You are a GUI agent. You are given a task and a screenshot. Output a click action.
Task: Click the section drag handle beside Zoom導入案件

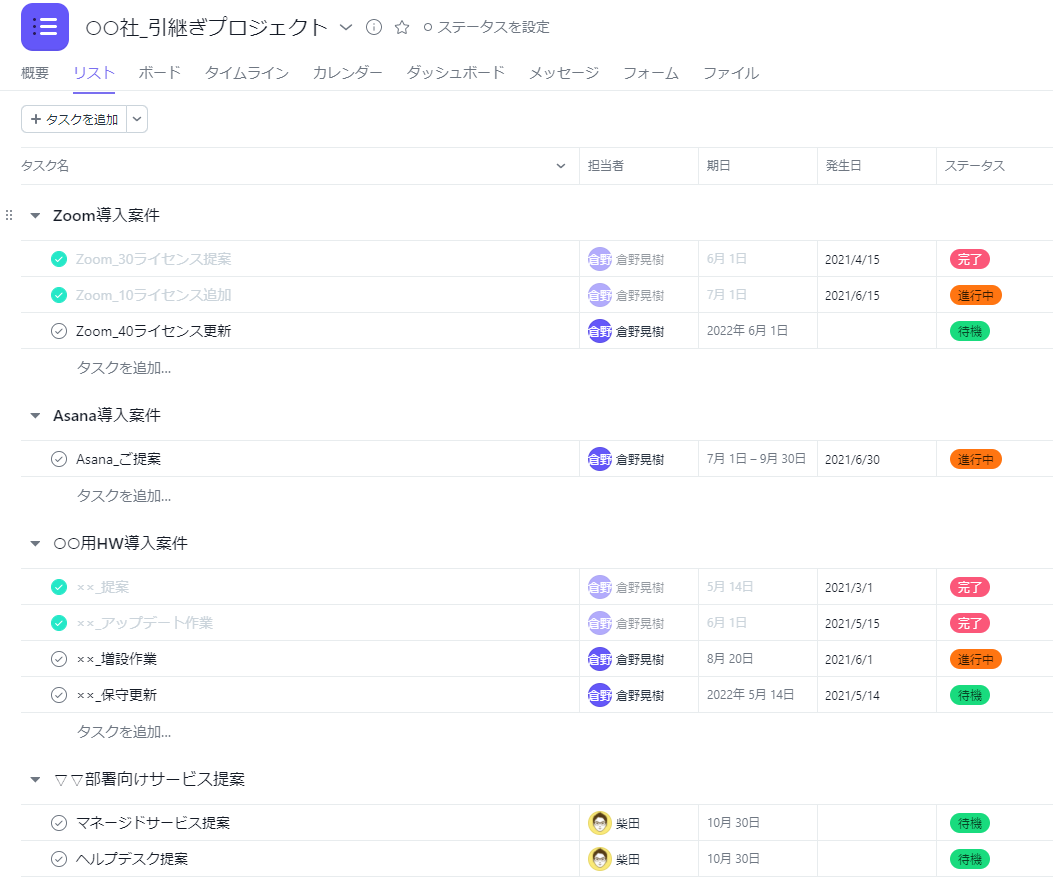[9, 216]
